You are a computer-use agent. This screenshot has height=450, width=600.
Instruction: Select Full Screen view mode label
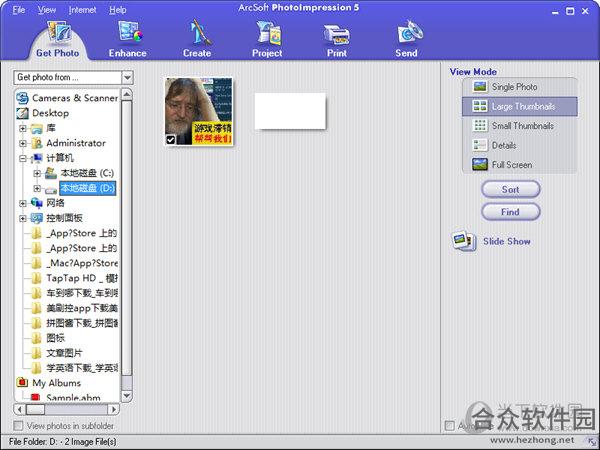pos(512,165)
